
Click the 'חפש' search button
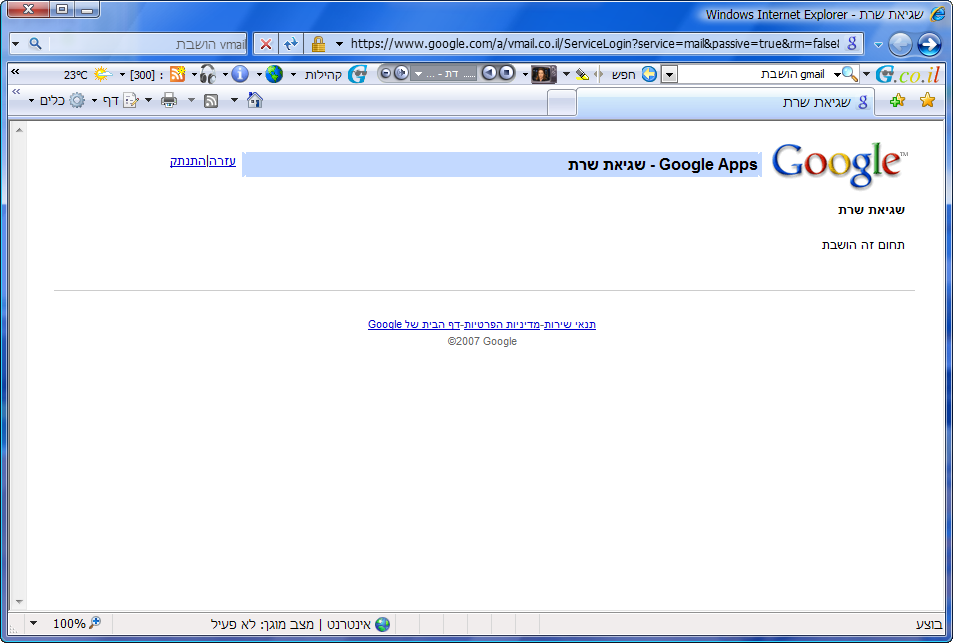624,74
